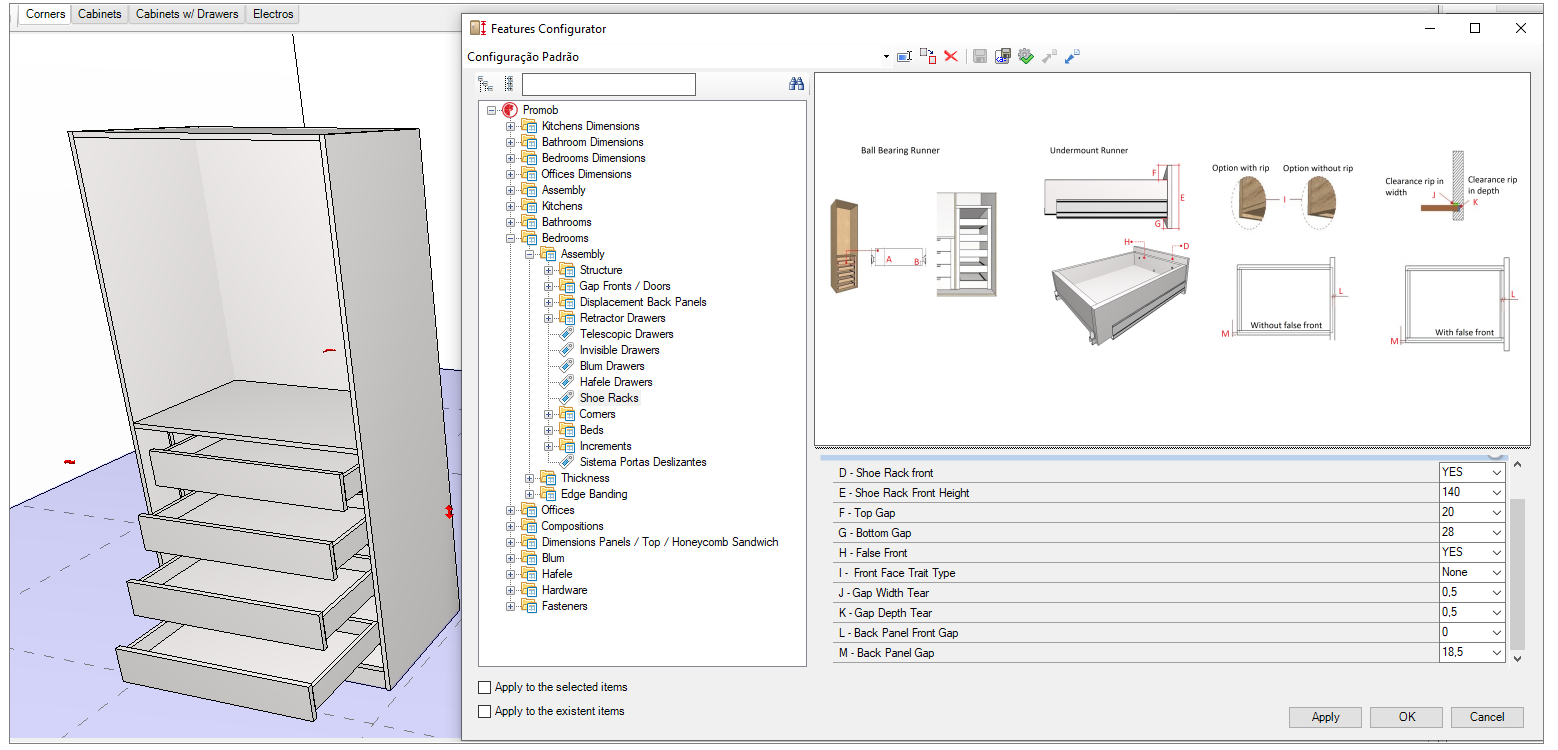Click the grayed save disk icon
This screenshot has height=750, width=1558.
tap(980, 57)
